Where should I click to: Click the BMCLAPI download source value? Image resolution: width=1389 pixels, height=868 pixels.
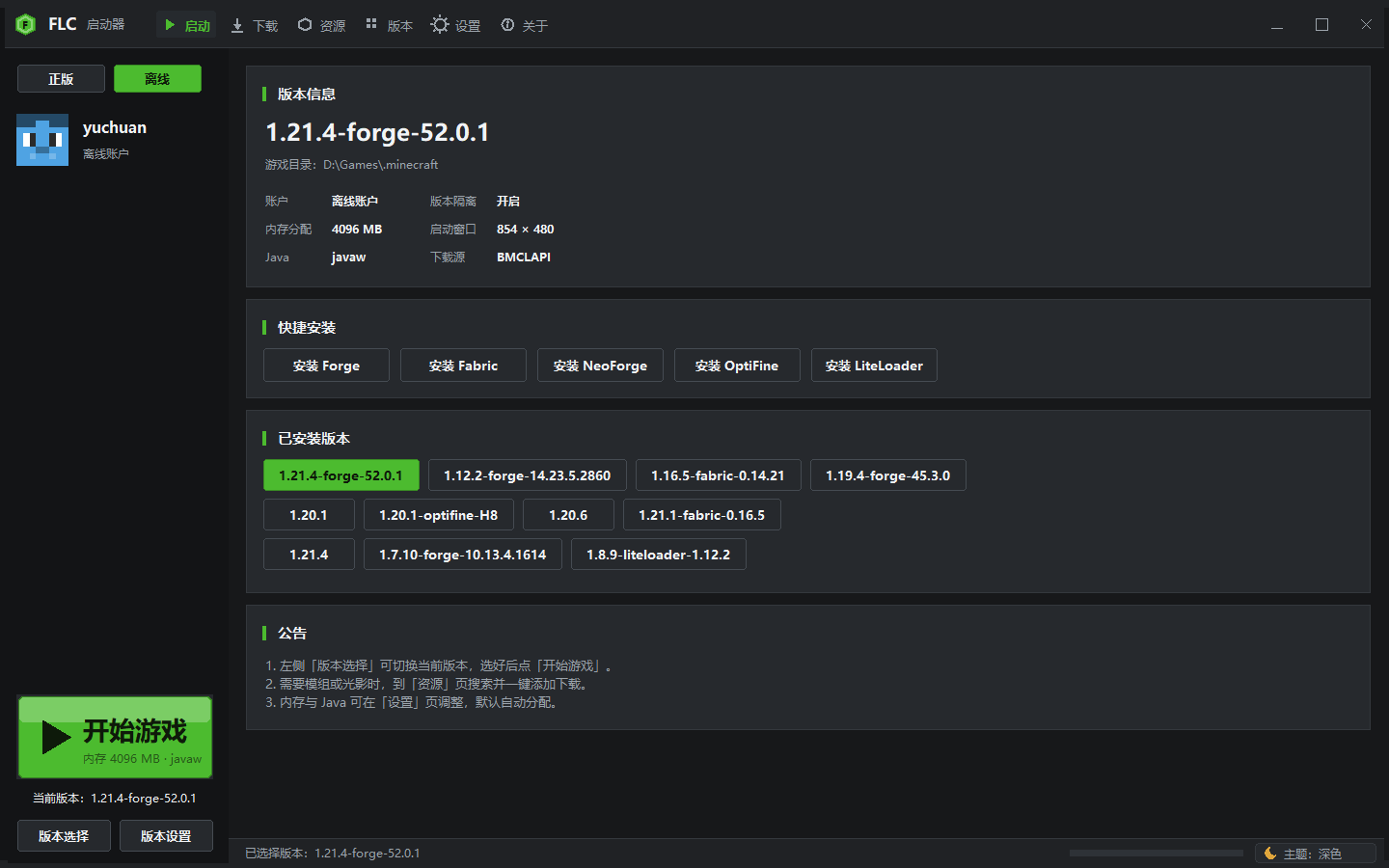point(524,258)
